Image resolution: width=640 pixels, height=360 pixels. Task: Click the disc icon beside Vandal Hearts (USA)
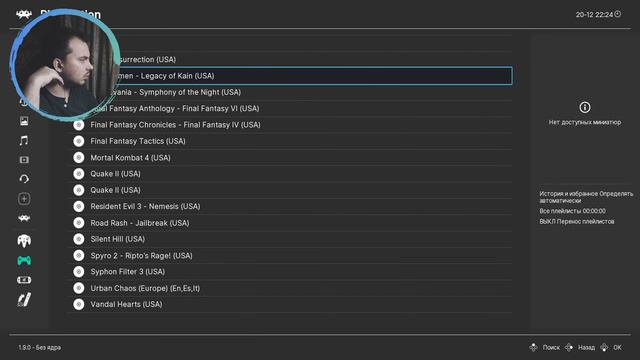[79, 304]
